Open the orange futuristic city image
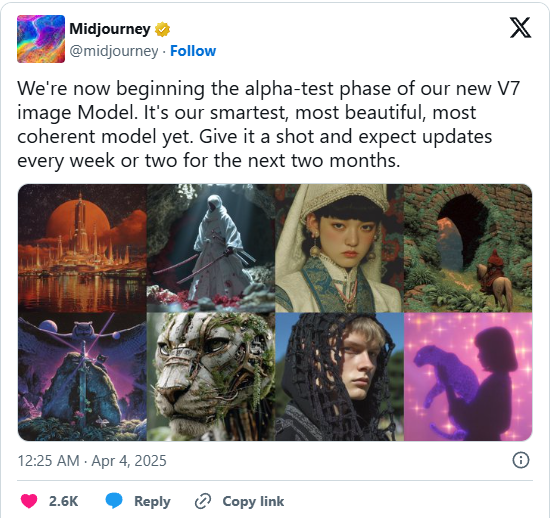 [82, 248]
